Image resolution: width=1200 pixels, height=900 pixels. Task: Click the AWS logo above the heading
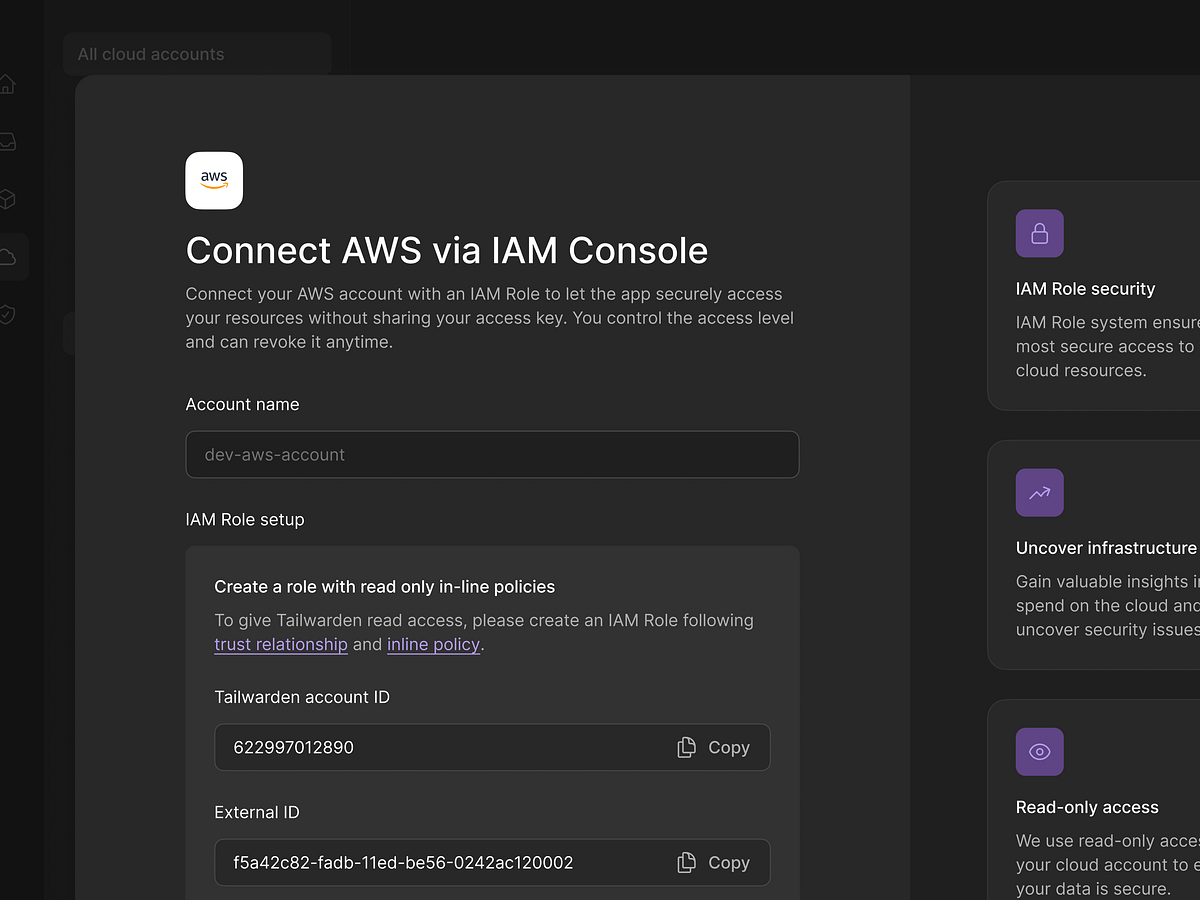point(213,180)
